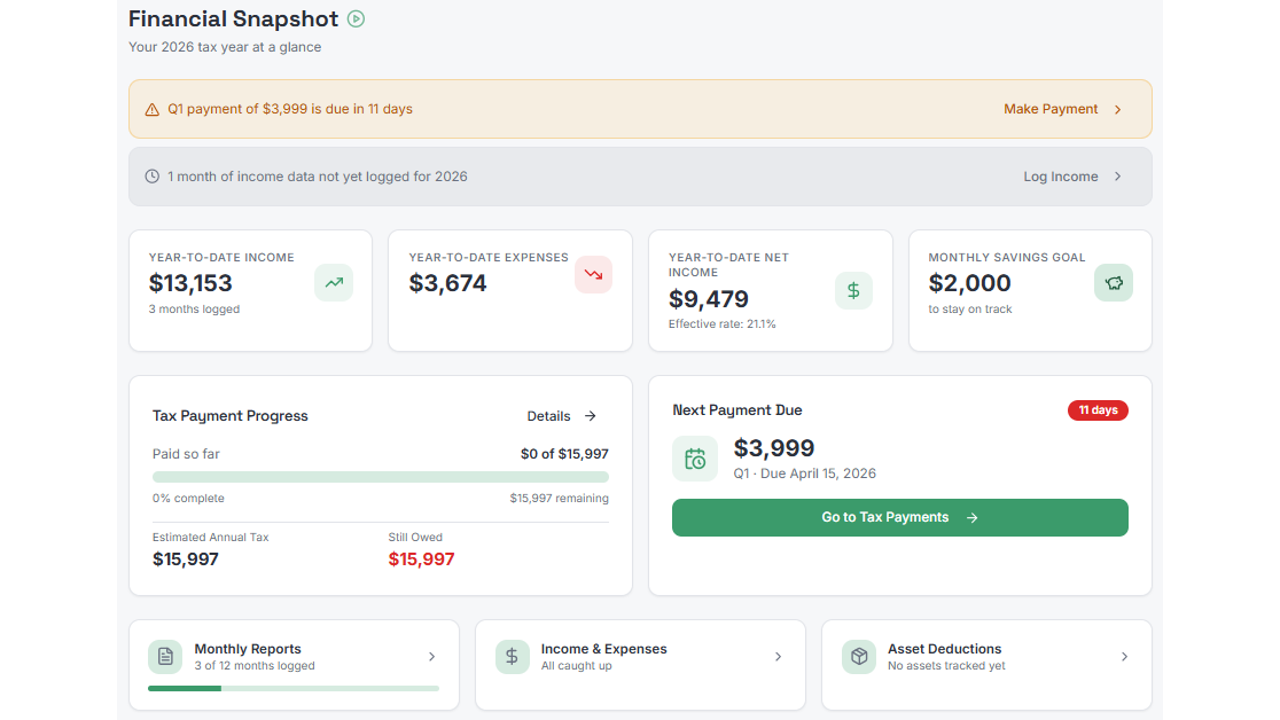Open the Details link in Tax Payment Progress
This screenshot has width=1280, height=720.
pyautogui.click(x=562, y=416)
